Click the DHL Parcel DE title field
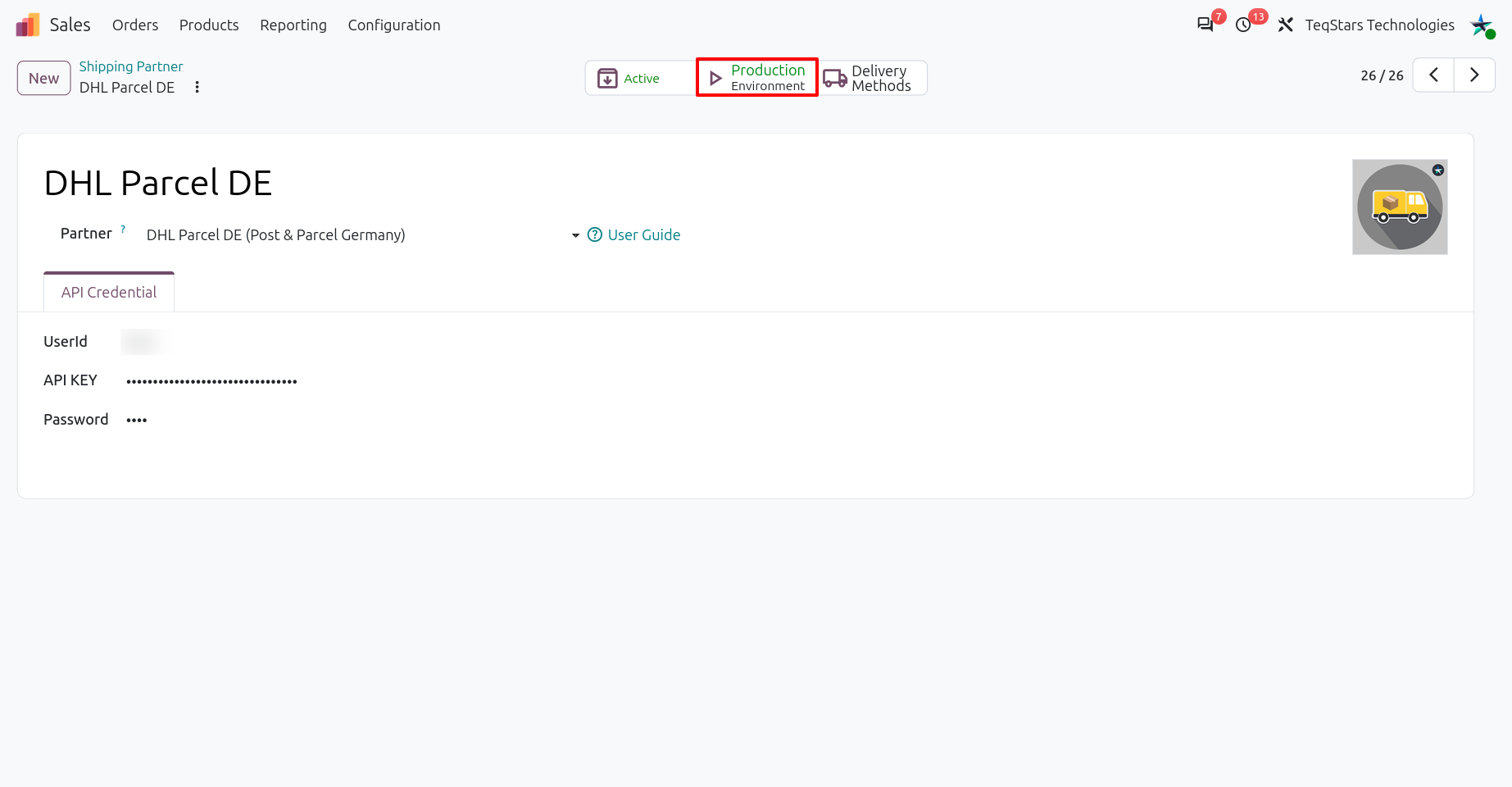Screen dimensions: 1512x787 click(x=158, y=183)
